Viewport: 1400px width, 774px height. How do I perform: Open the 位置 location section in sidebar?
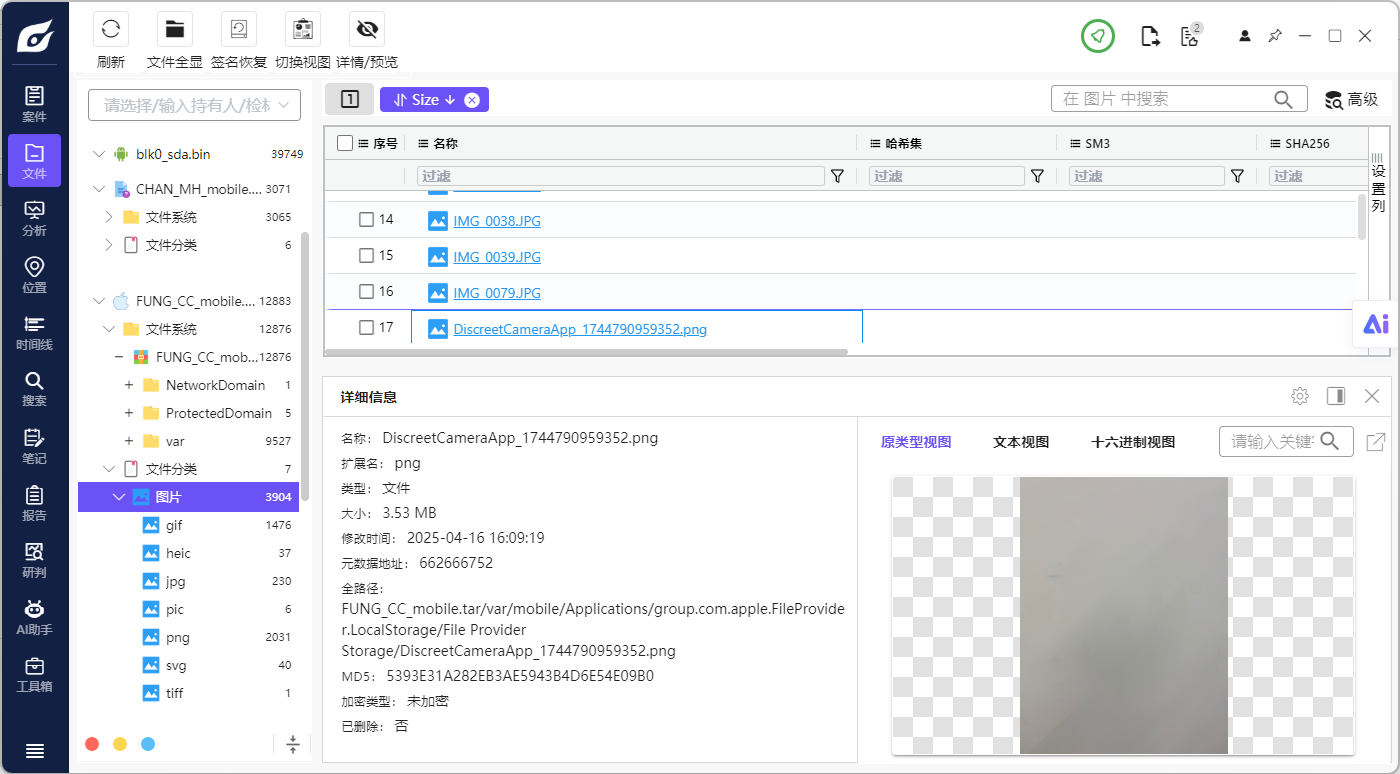point(34,275)
